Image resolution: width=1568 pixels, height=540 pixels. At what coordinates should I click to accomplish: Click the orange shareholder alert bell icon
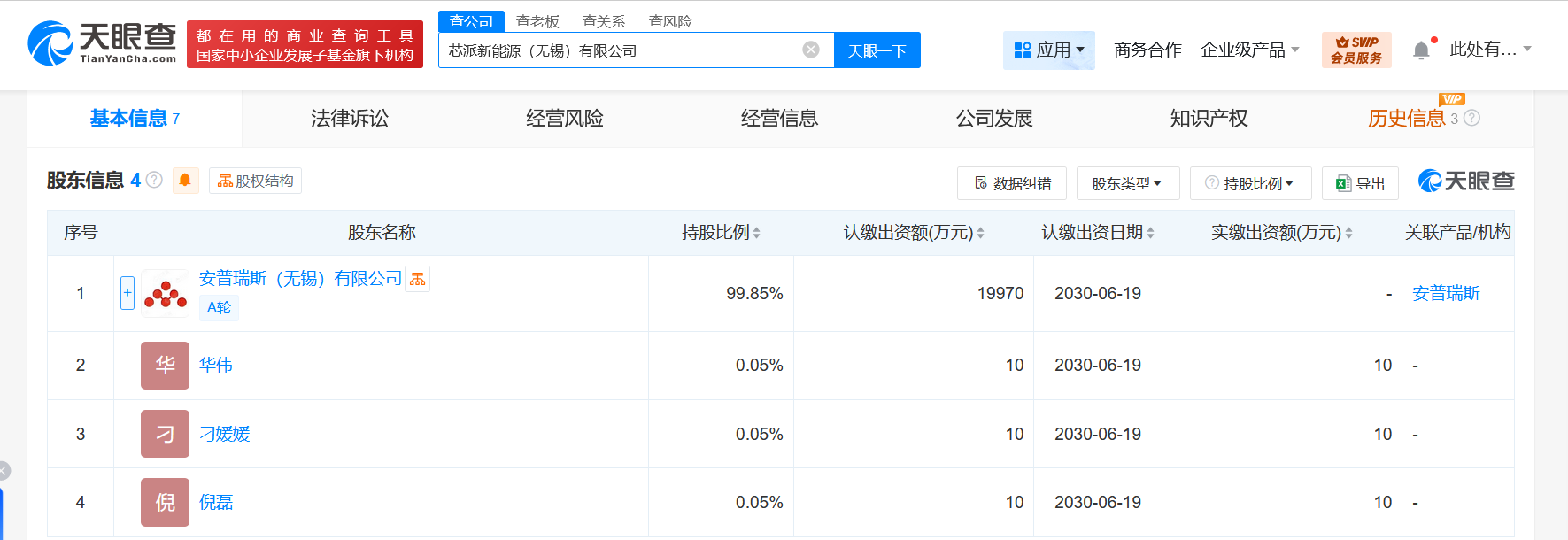coord(185,181)
